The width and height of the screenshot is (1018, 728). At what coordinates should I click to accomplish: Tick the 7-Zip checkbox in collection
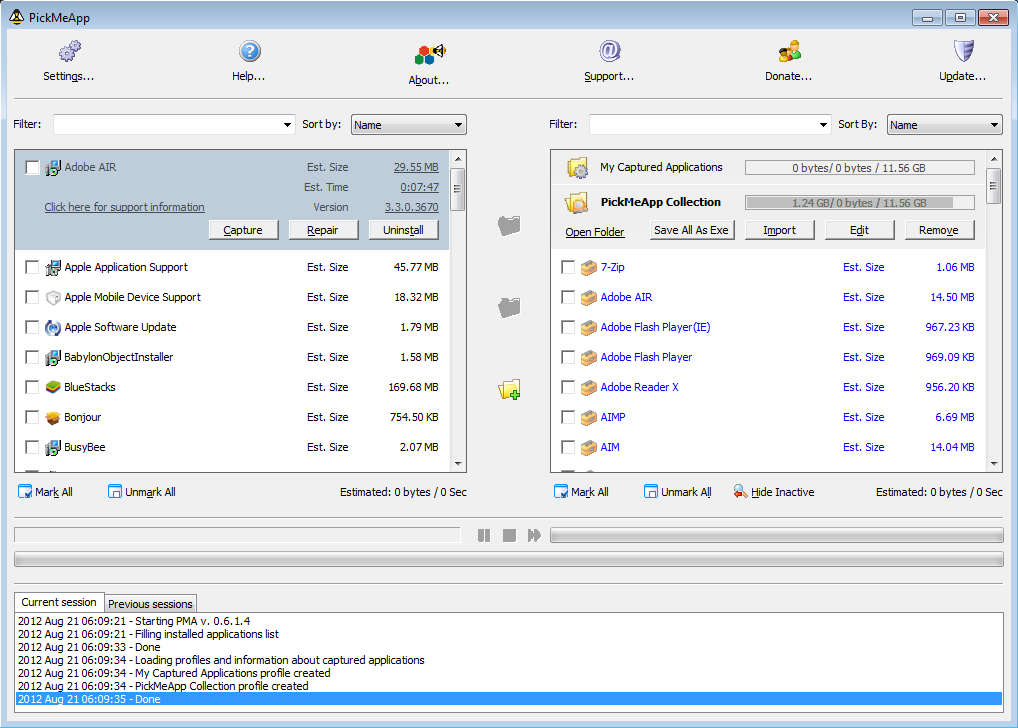coord(568,267)
